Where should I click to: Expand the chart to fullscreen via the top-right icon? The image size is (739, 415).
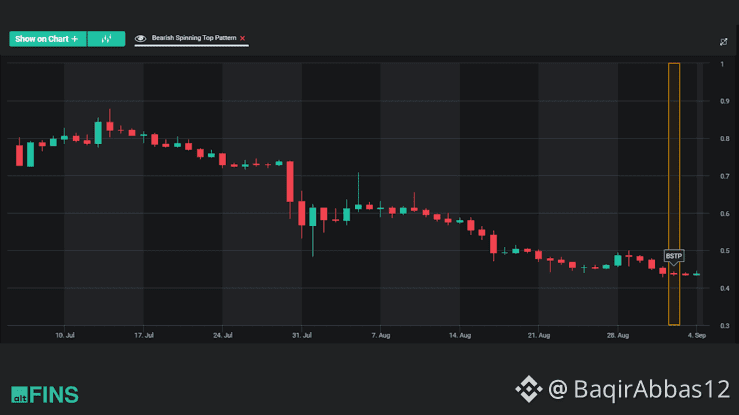[x=723, y=42]
